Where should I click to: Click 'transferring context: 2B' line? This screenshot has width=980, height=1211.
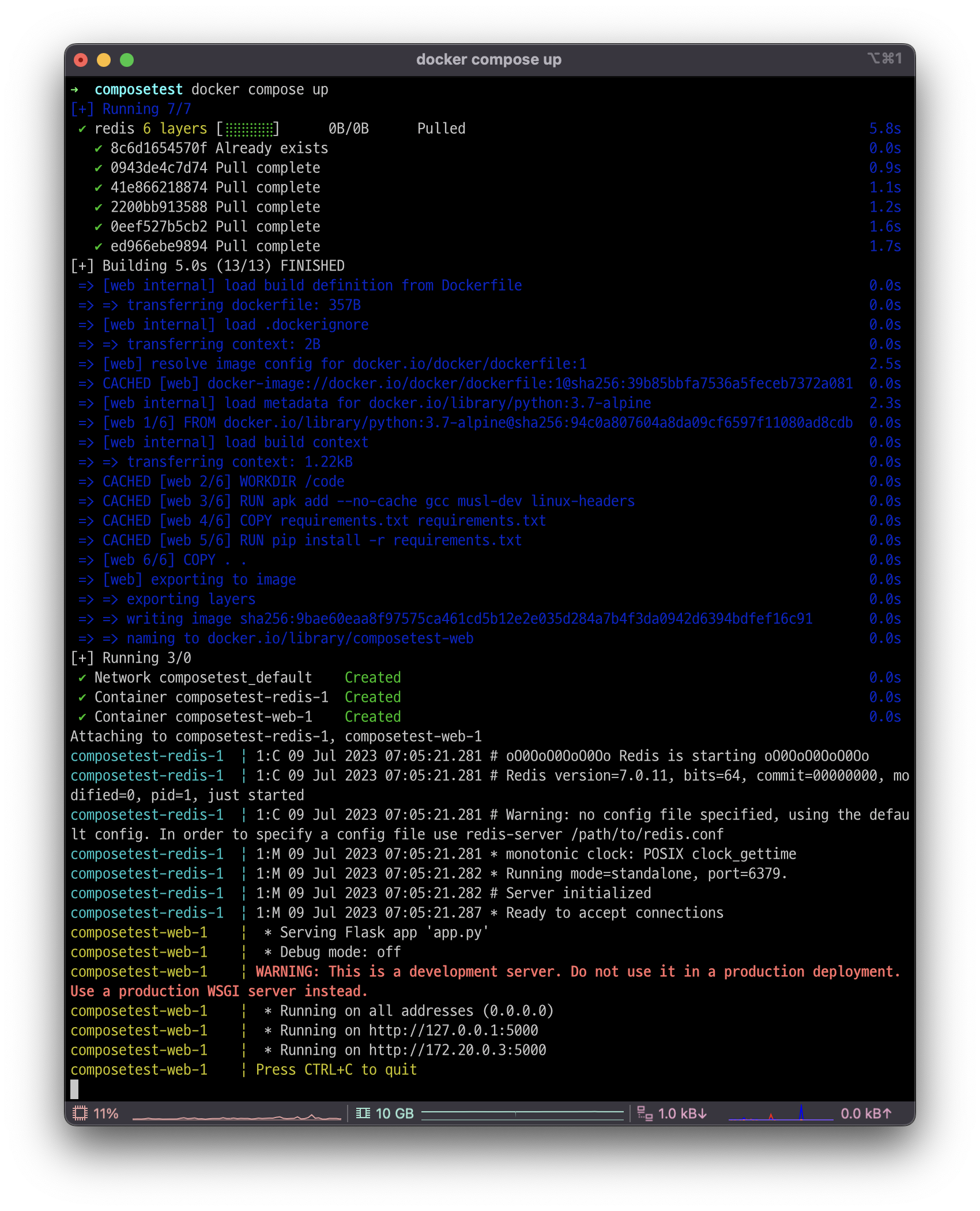[199, 344]
